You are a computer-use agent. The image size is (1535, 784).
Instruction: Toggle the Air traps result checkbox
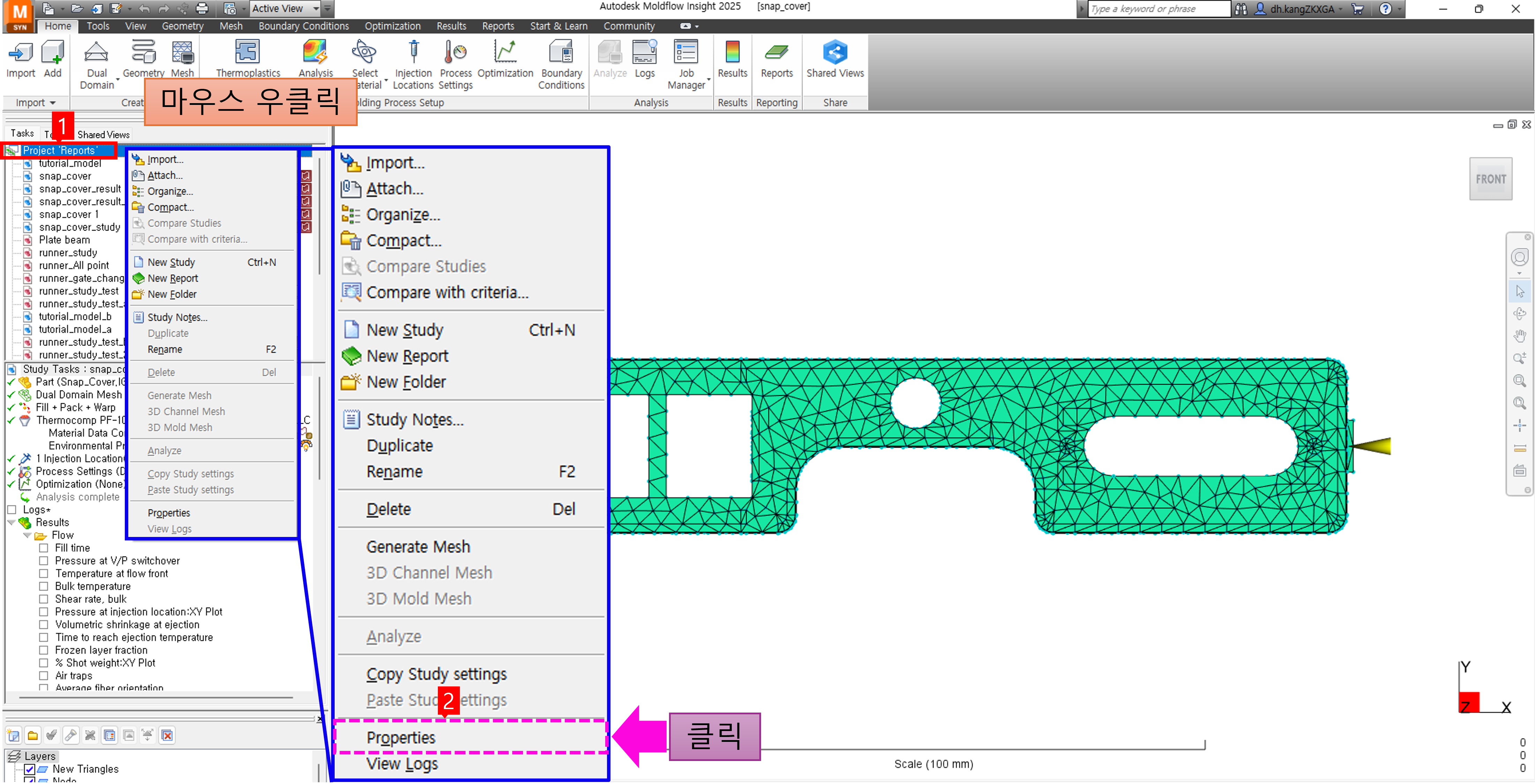pyautogui.click(x=44, y=676)
